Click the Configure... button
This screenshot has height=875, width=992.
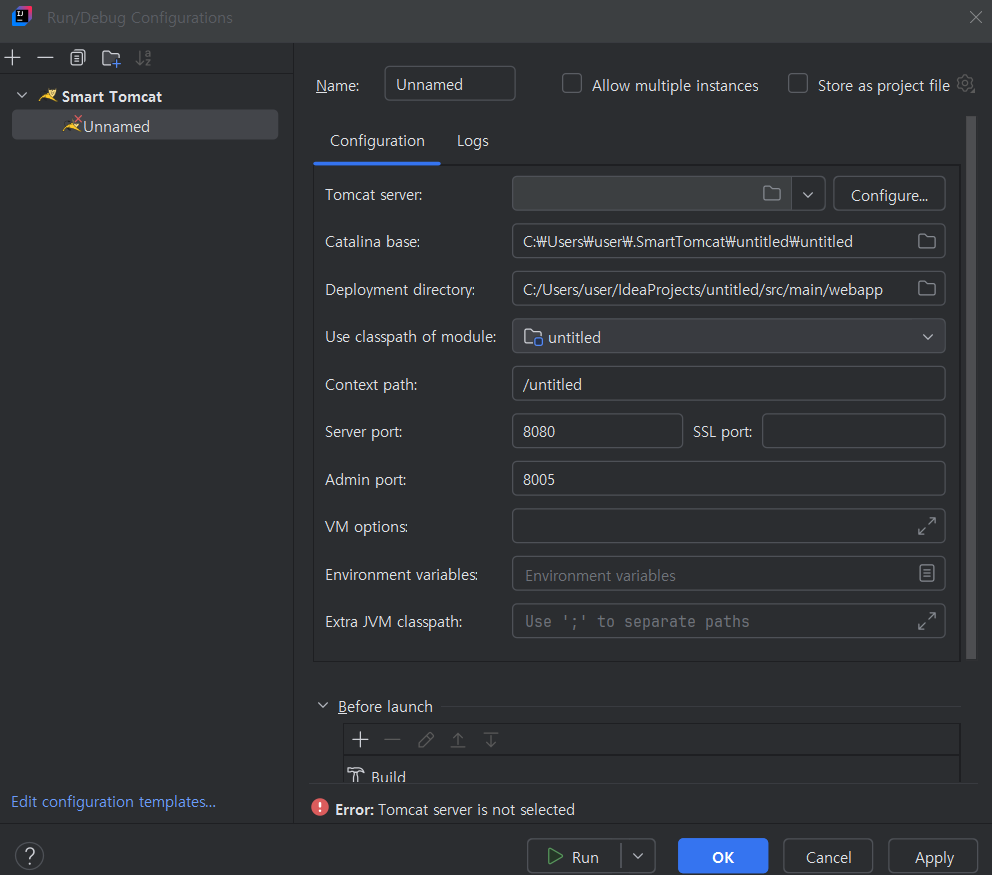coord(889,195)
